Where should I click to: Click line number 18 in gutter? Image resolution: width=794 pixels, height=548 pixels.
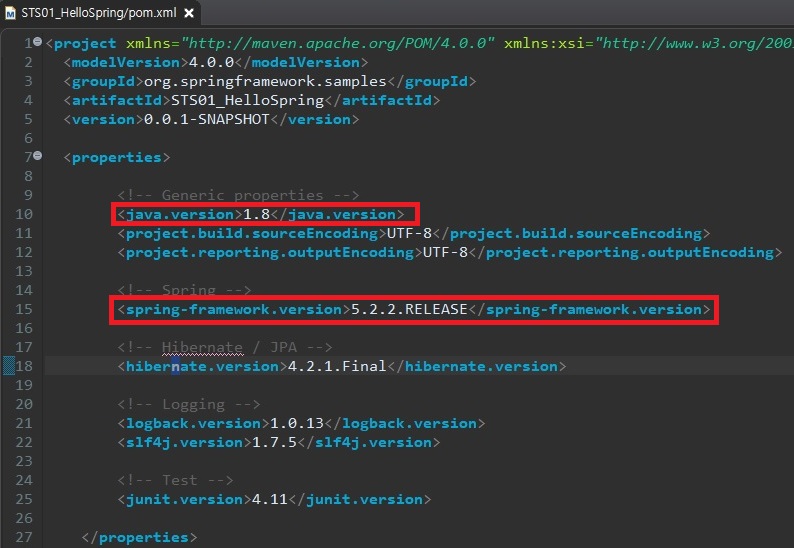[23, 366]
